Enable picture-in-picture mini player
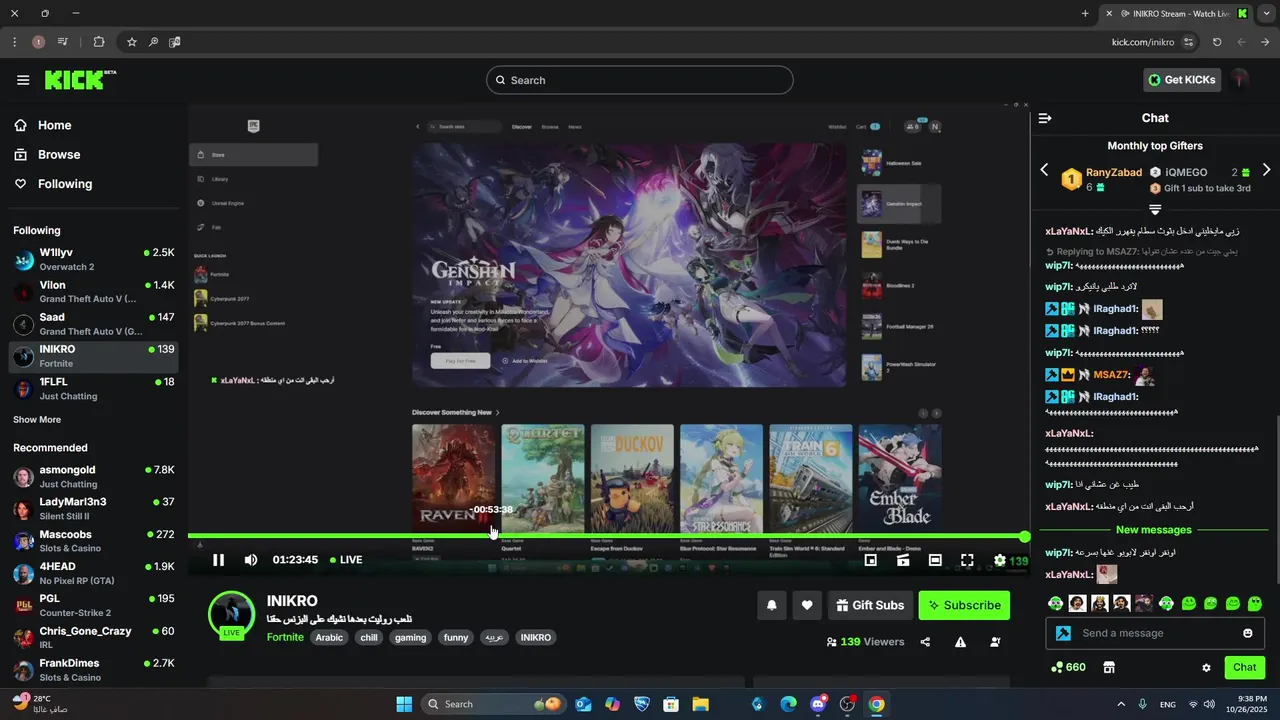Screen dimensions: 1280x720 [x=871, y=561]
